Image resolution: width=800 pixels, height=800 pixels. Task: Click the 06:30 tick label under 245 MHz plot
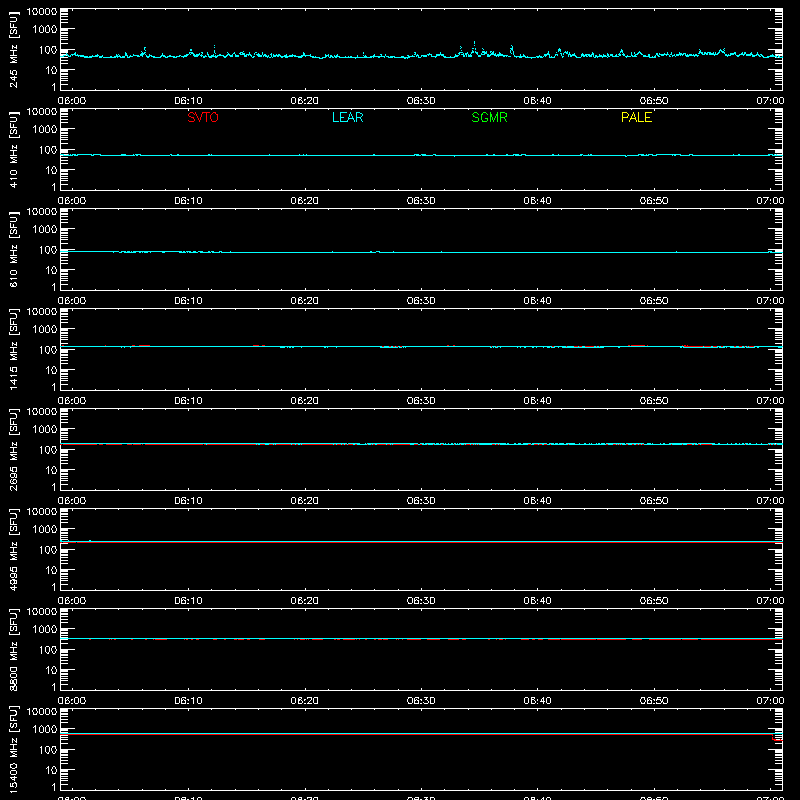point(421,101)
